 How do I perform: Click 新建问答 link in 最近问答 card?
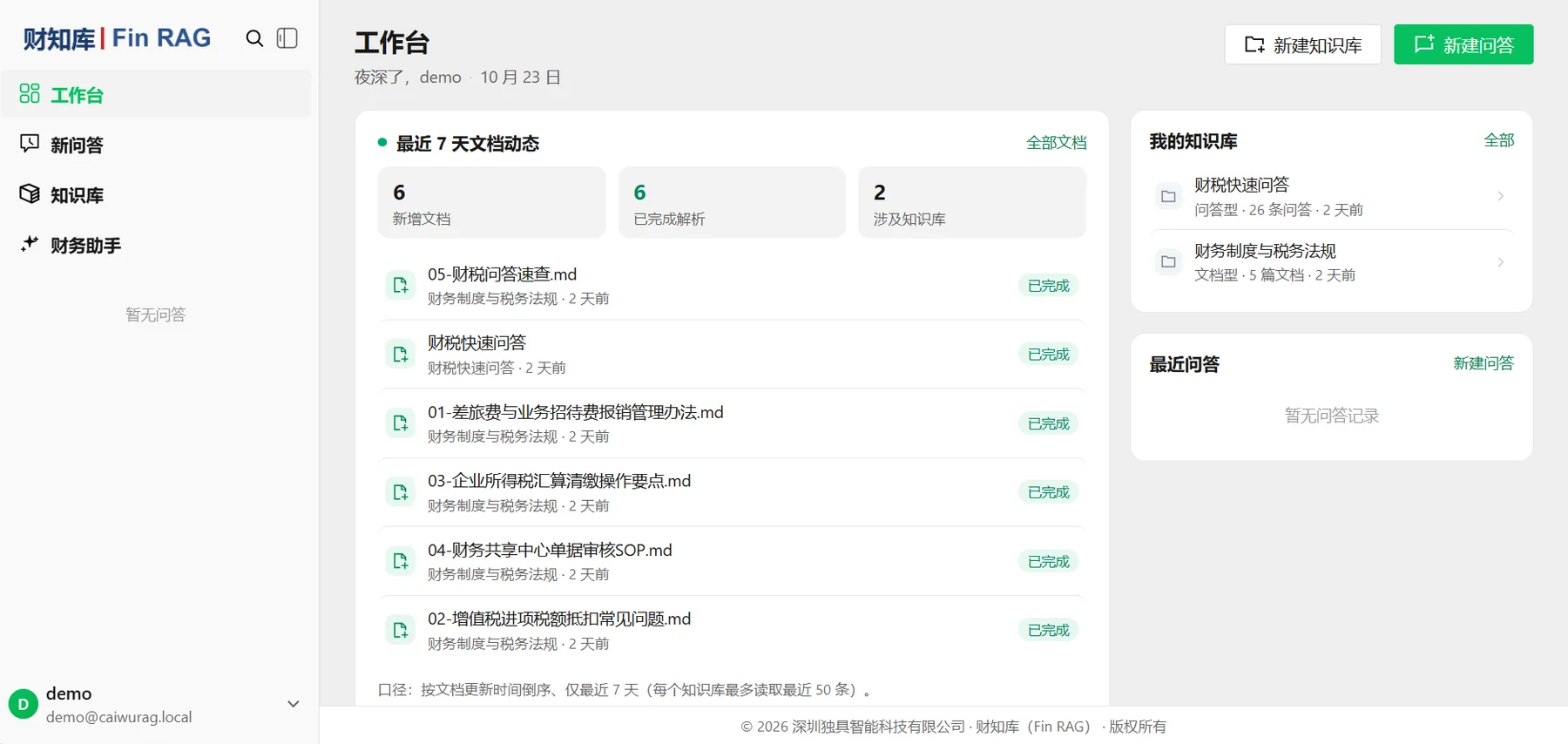(x=1484, y=363)
